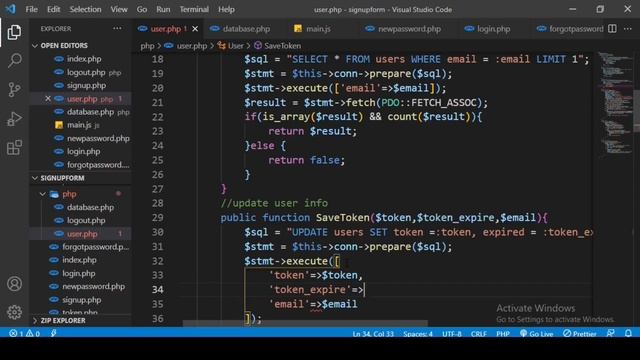640x360 pixels.
Task: Open the View menu
Action: 119,9
